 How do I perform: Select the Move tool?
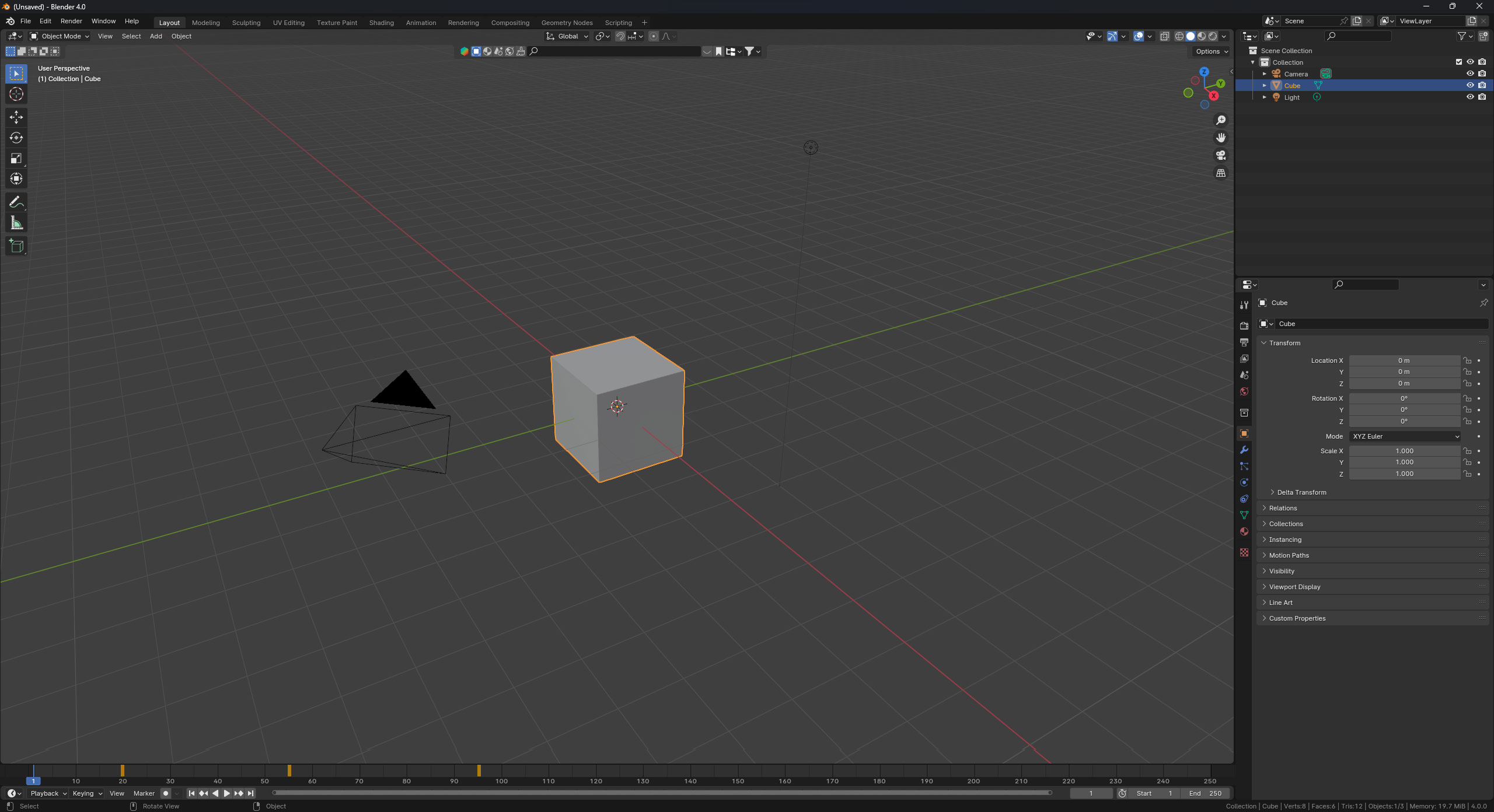16,117
